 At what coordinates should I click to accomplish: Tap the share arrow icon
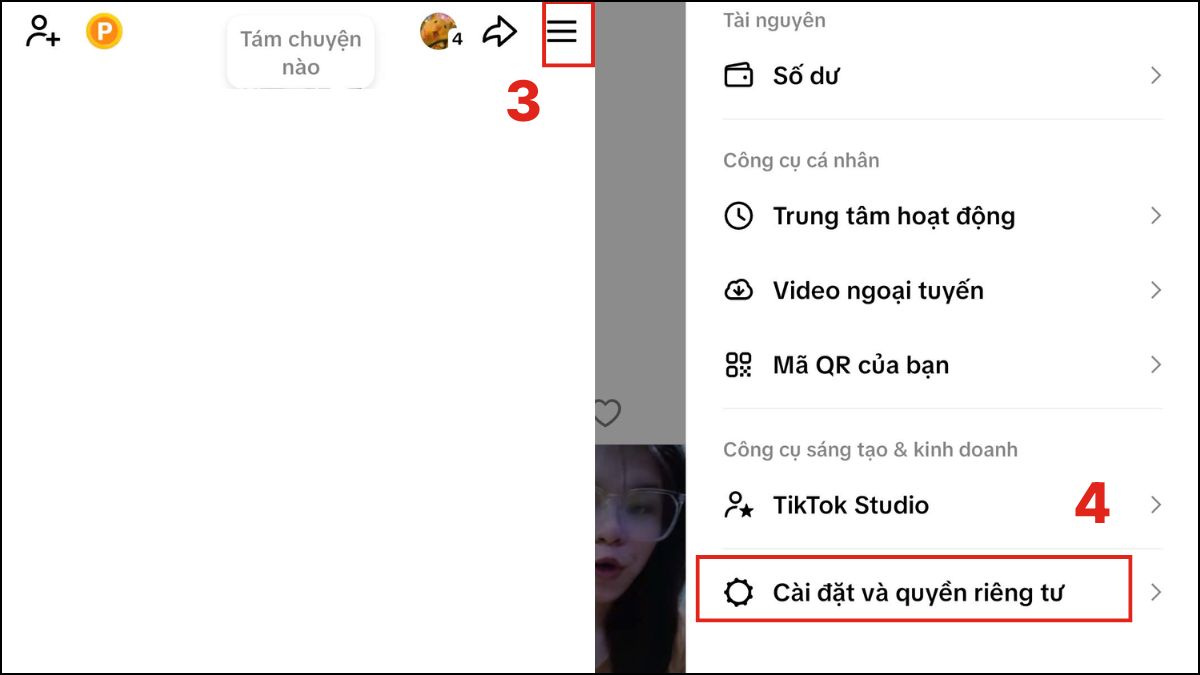point(499,30)
